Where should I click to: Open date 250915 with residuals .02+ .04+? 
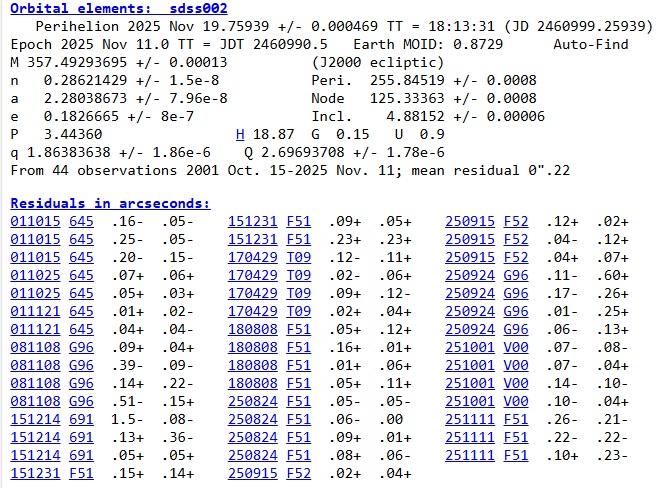252,473
